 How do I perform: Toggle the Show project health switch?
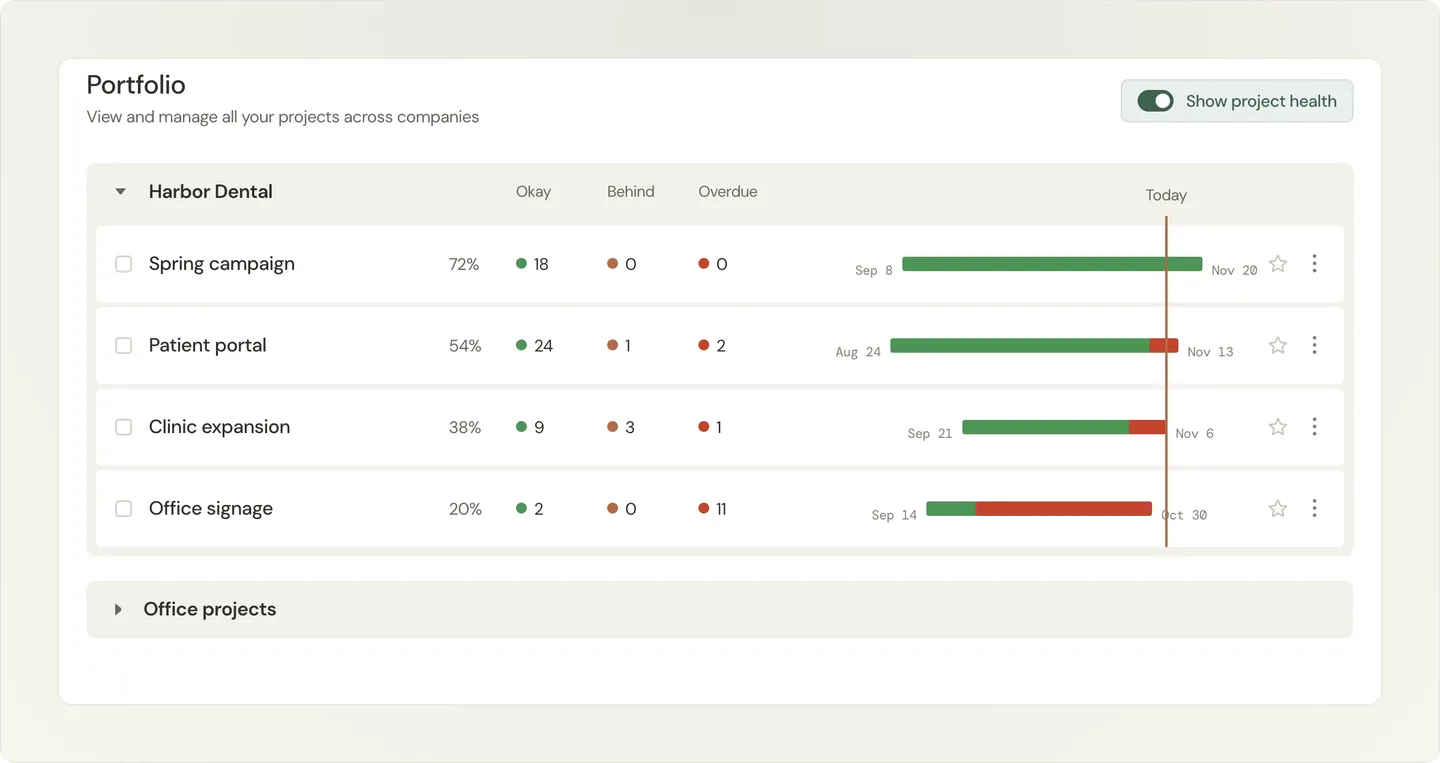click(x=1155, y=101)
